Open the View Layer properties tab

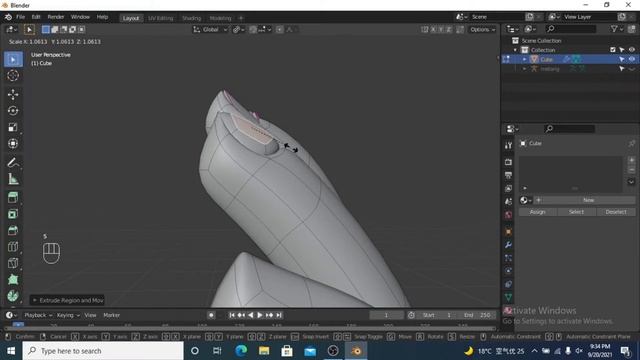click(508, 188)
